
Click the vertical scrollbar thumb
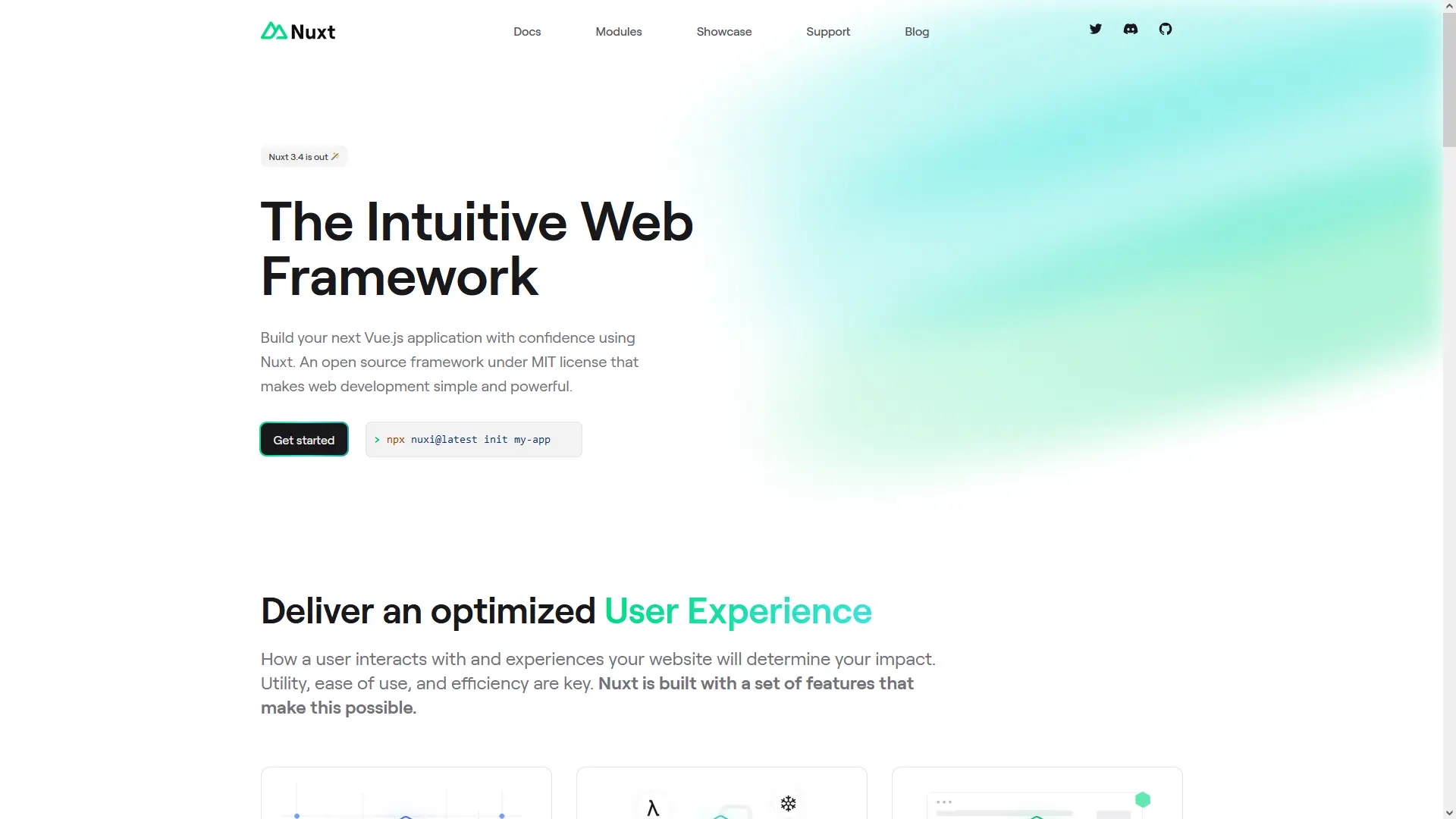point(1449,80)
